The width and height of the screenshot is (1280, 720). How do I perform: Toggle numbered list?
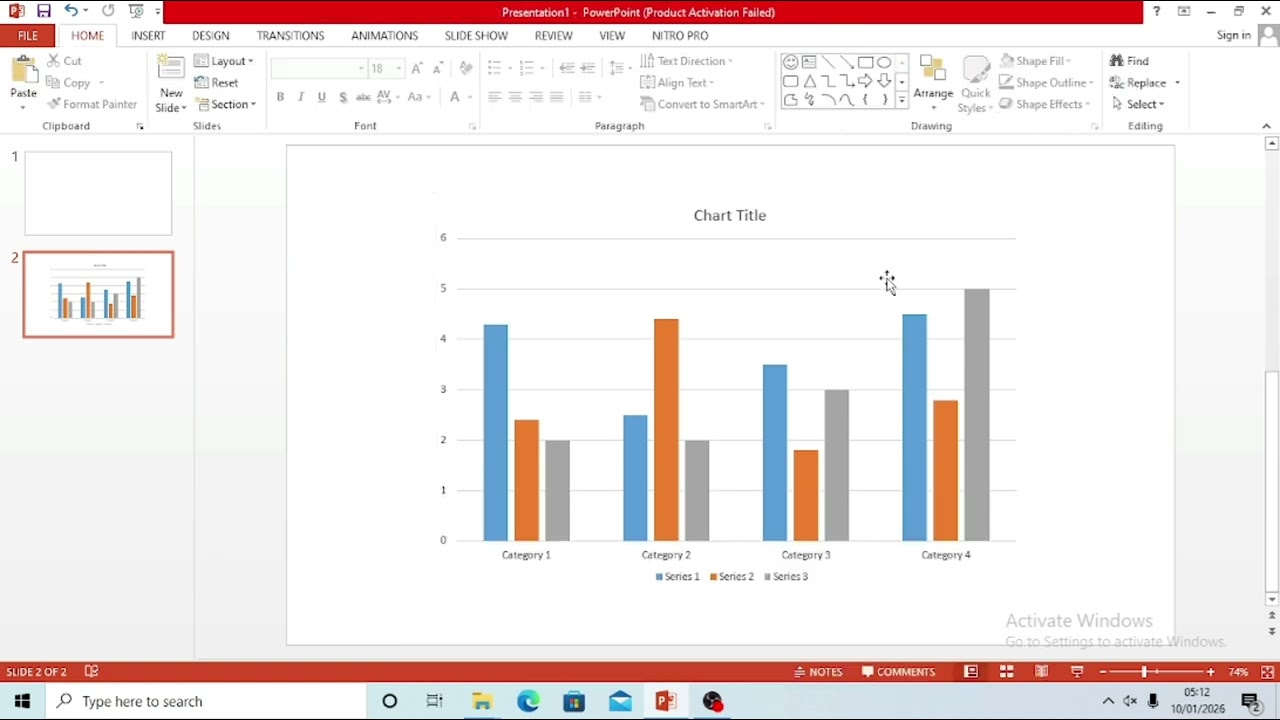point(527,68)
